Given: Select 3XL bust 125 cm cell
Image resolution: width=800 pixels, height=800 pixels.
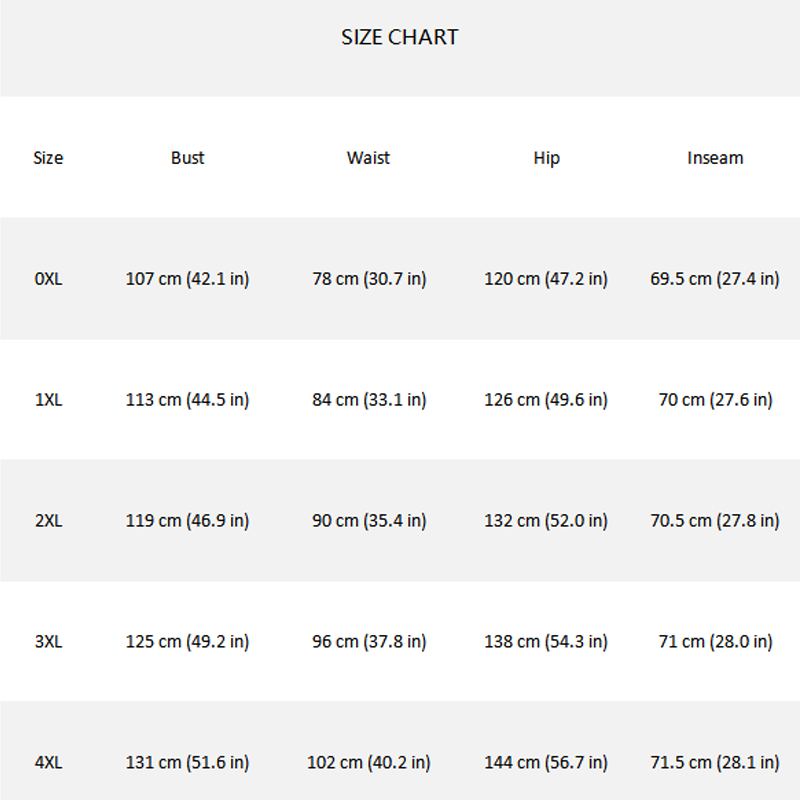Looking at the screenshot, I should [187, 642].
